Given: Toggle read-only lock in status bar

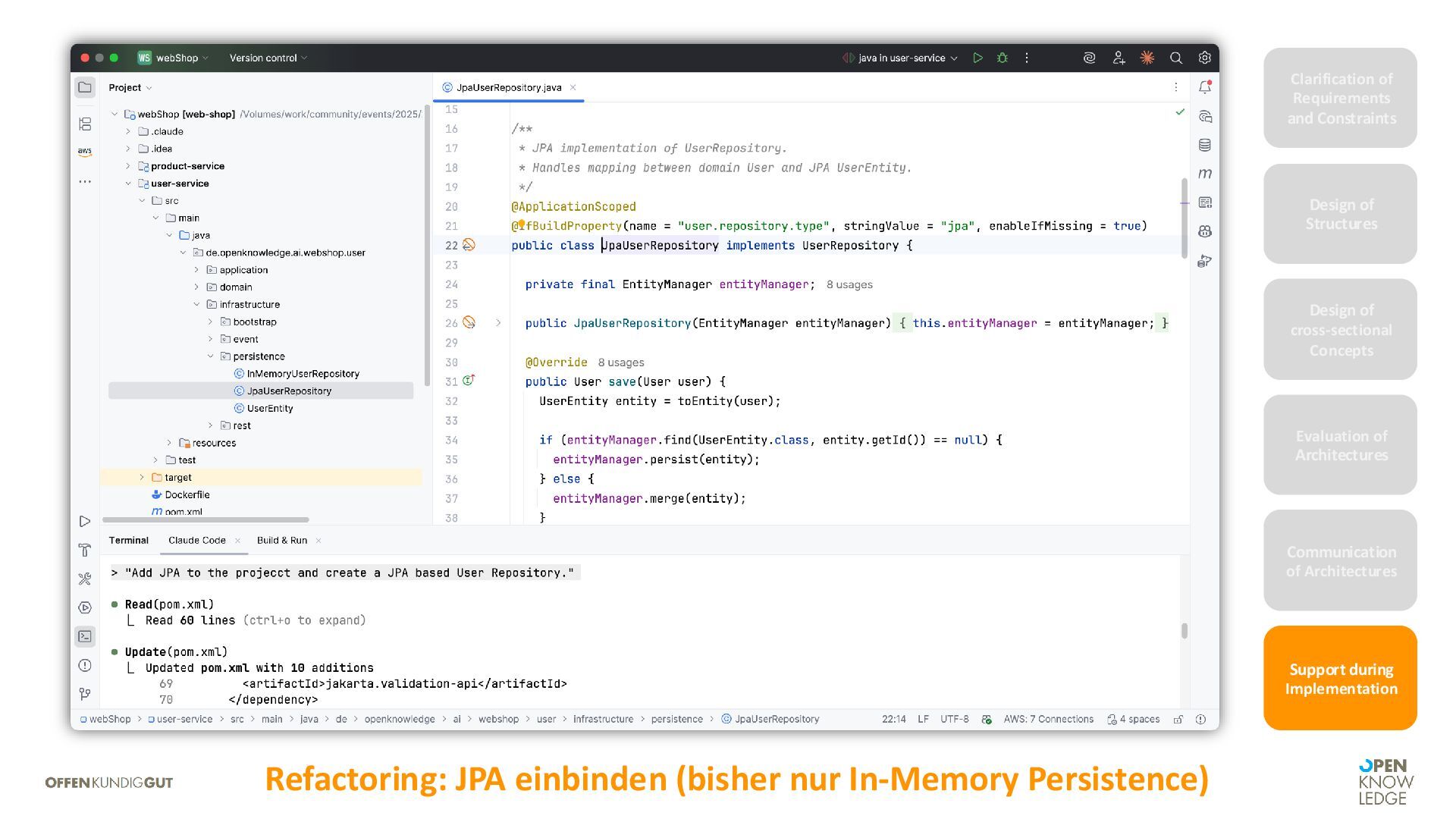Looking at the screenshot, I should [x=1178, y=719].
